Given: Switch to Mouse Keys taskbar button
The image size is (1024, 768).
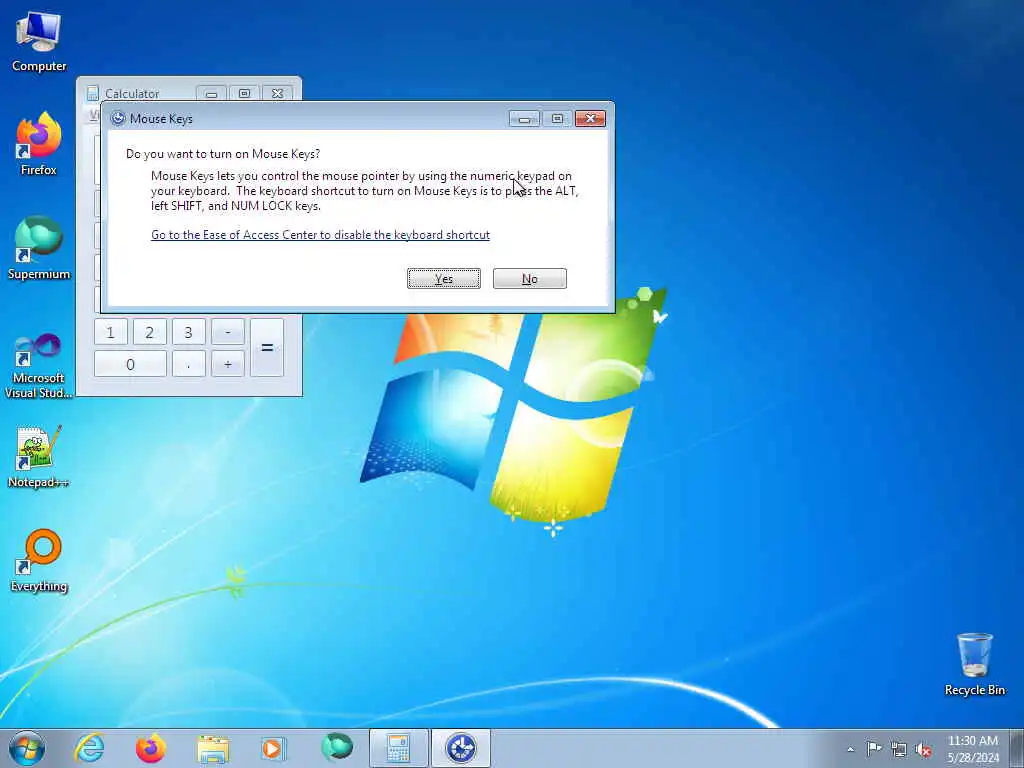Looking at the screenshot, I should click(x=460, y=748).
